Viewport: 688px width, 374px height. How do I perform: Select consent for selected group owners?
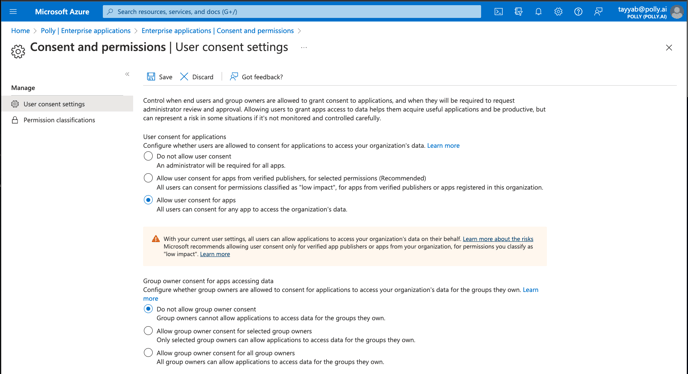148,331
